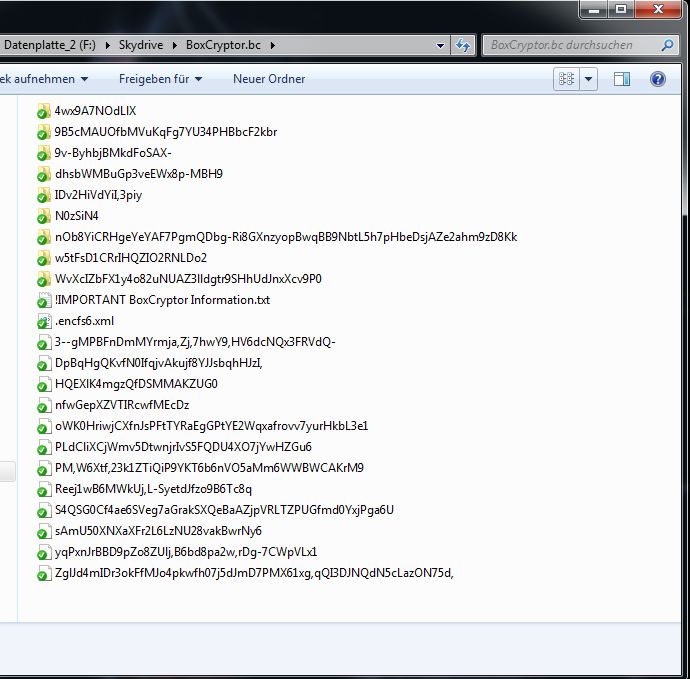Viewport: 690px width, 679px height.
Task: Click file icon of 3--gMPBFnDmMYrmja file
Action: coord(43,342)
